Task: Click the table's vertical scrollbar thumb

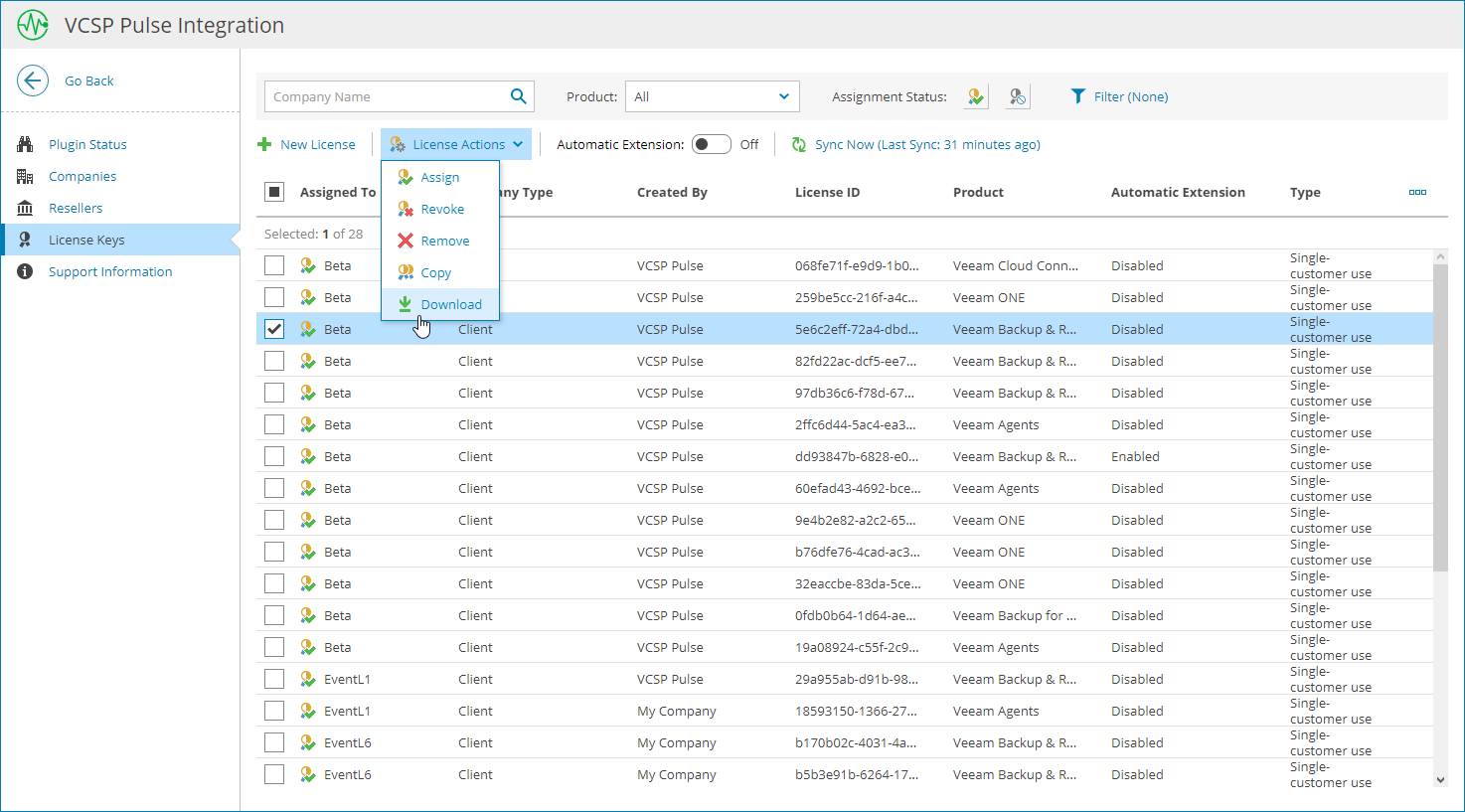Action: (1440, 417)
